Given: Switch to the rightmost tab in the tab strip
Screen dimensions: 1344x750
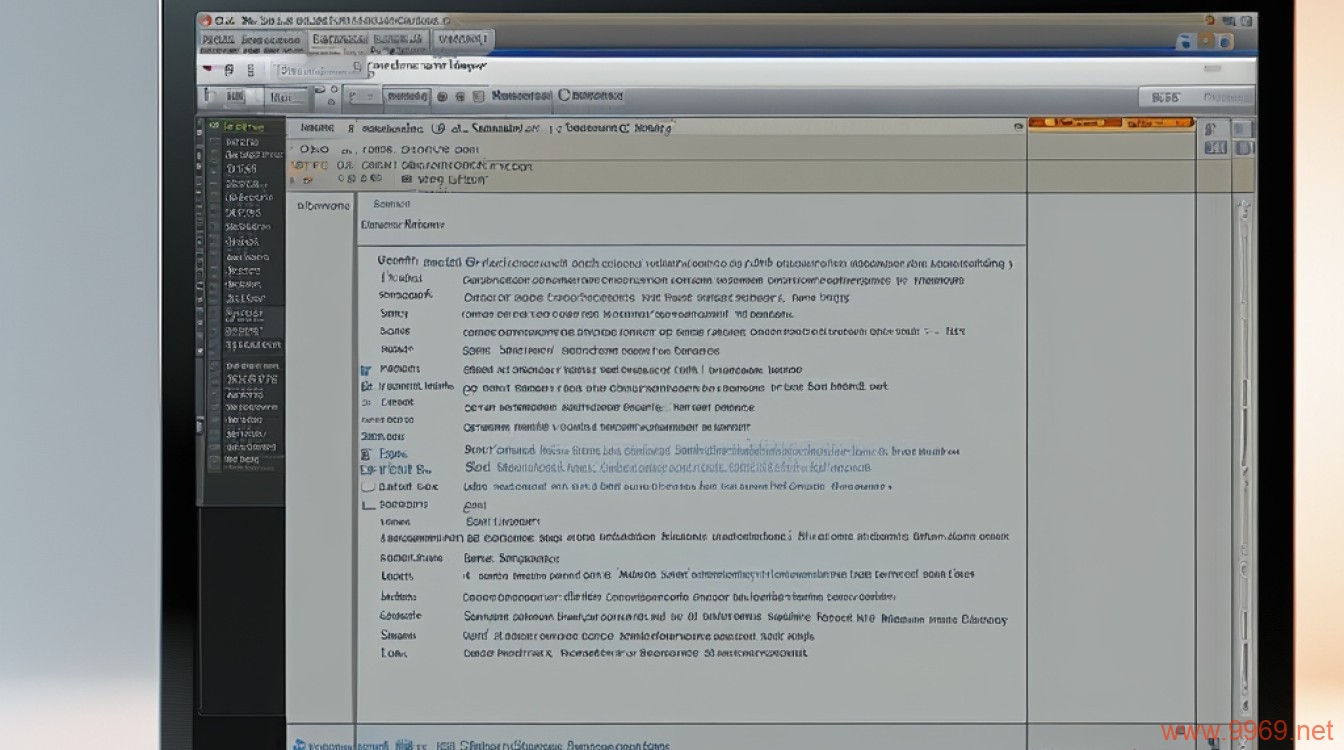Looking at the screenshot, I should (x=463, y=40).
